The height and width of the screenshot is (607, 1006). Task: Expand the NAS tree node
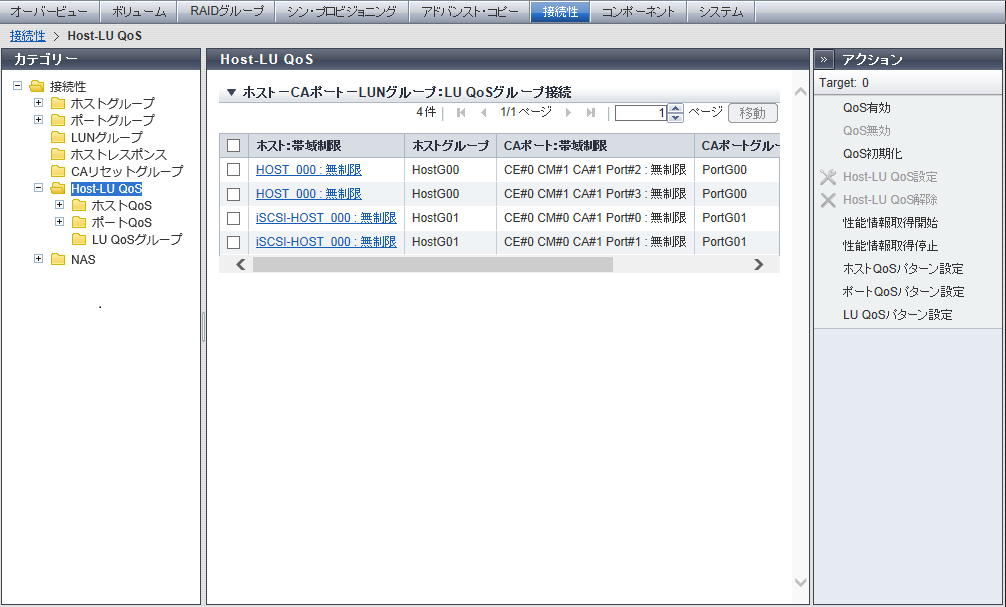(x=39, y=260)
